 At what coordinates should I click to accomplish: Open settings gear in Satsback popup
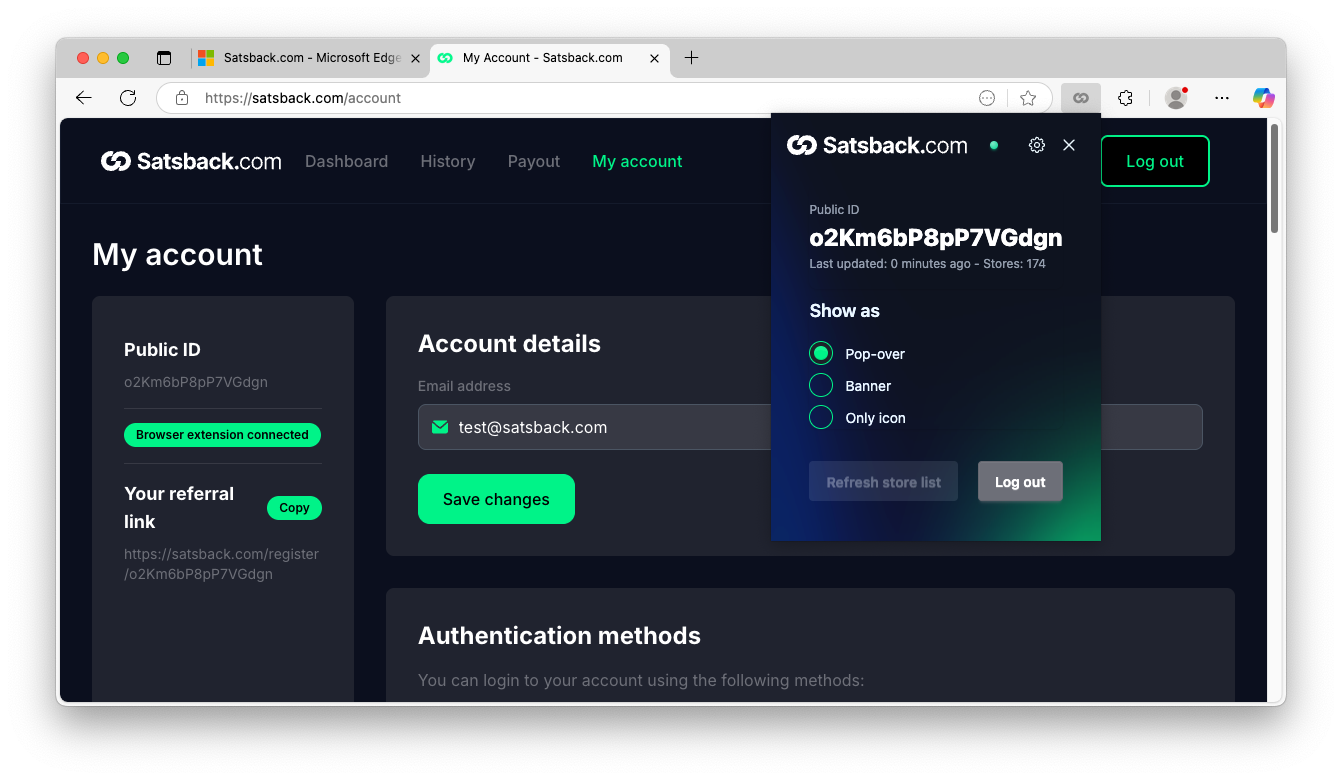pos(1037,145)
